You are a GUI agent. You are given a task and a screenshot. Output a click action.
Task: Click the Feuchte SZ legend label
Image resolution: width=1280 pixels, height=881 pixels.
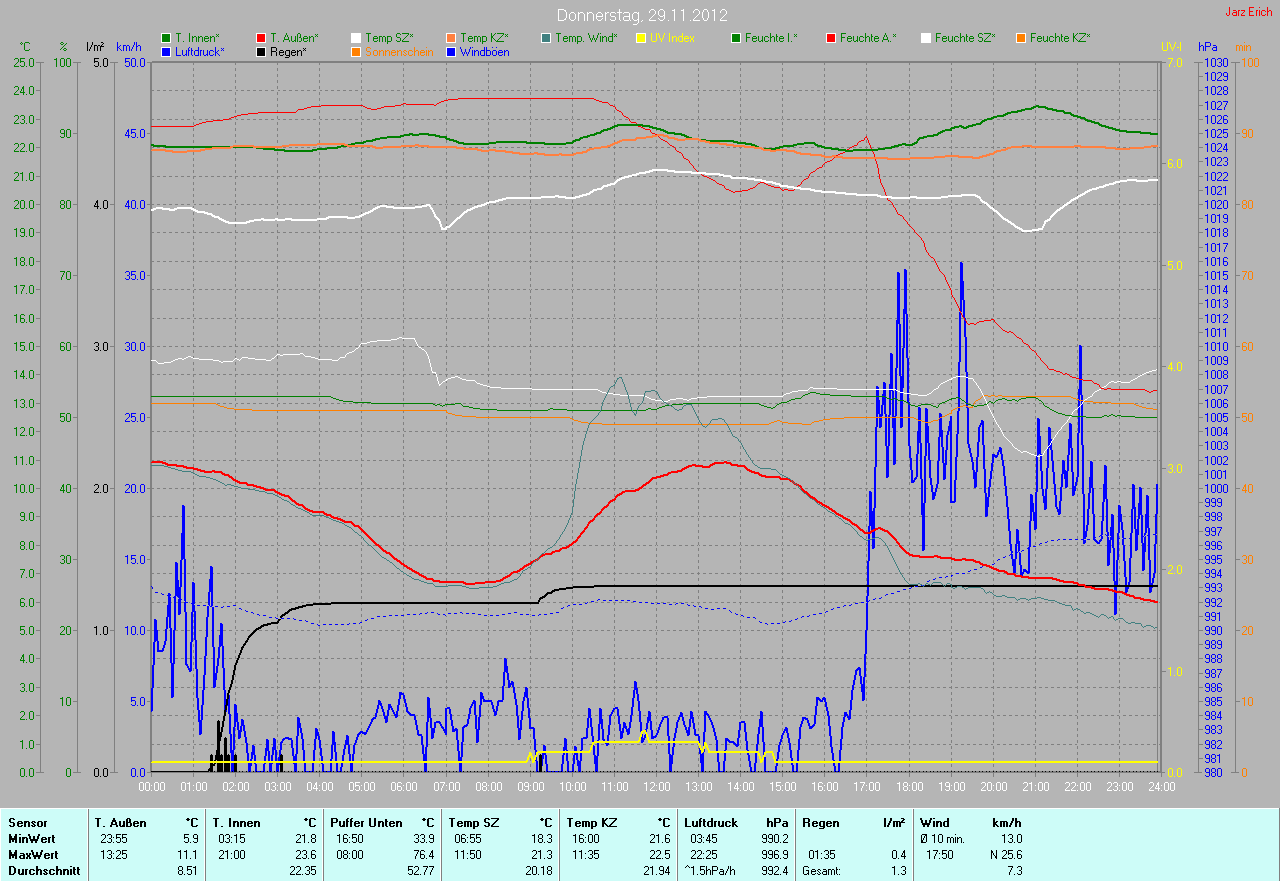[964, 38]
